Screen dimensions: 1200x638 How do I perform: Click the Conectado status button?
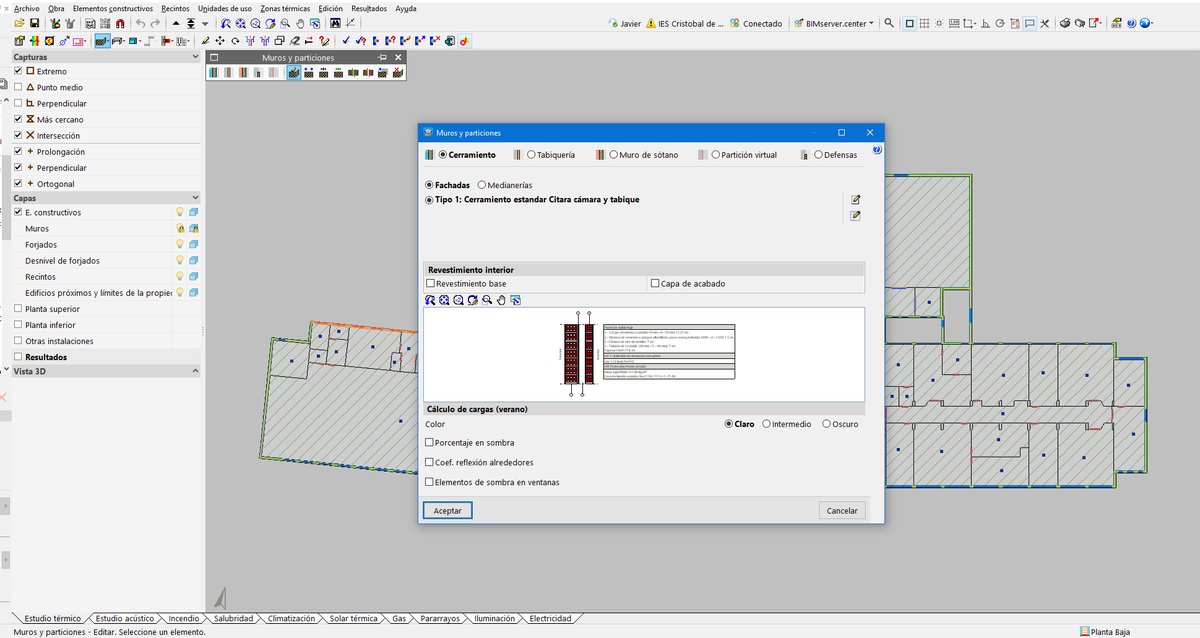click(x=755, y=23)
